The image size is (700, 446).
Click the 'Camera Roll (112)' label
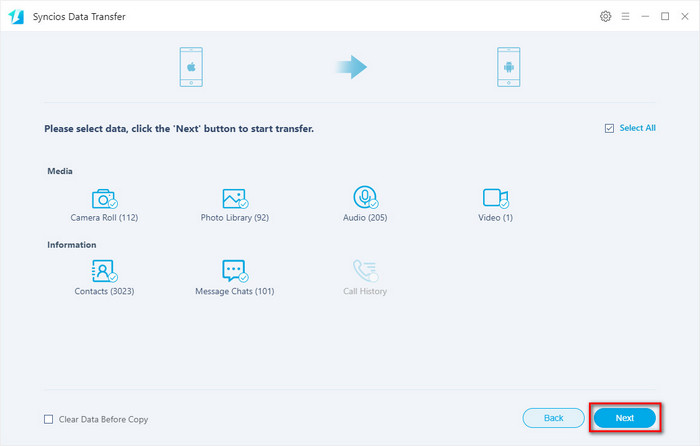104,218
